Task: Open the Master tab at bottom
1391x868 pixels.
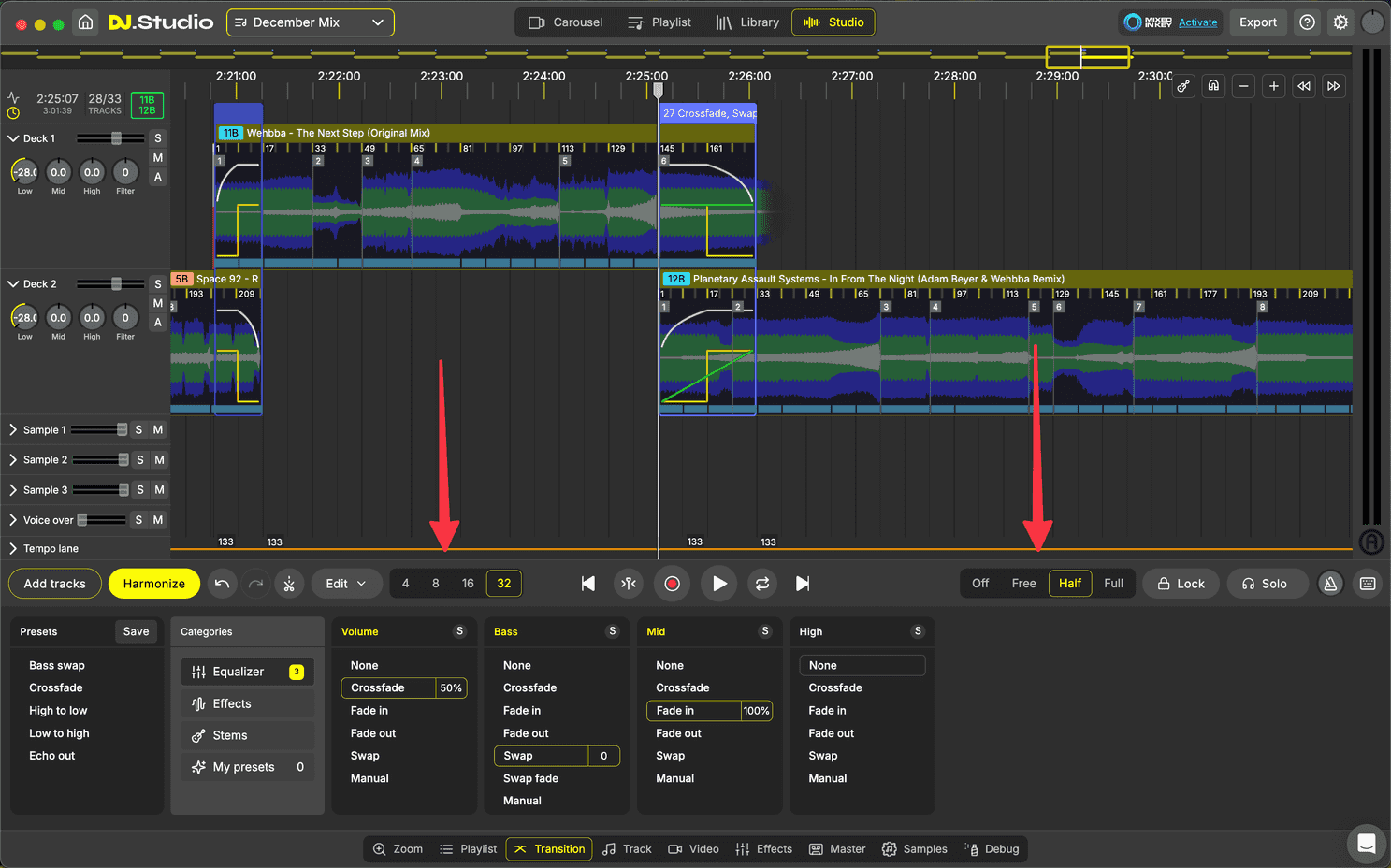Action: click(x=837, y=849)
